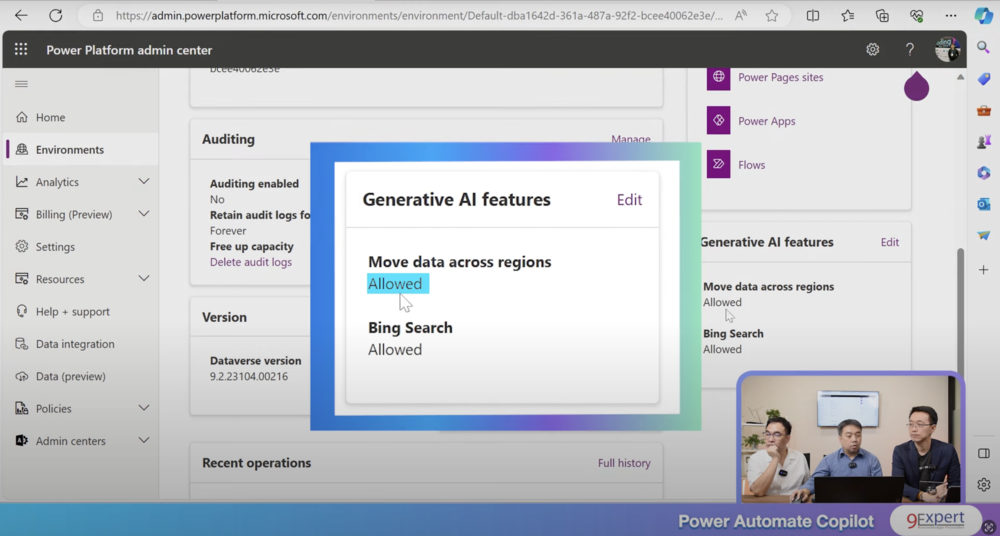1000x536 pixels.
Task: Click the Analytics chart icon
Action: tap(22, 182)
